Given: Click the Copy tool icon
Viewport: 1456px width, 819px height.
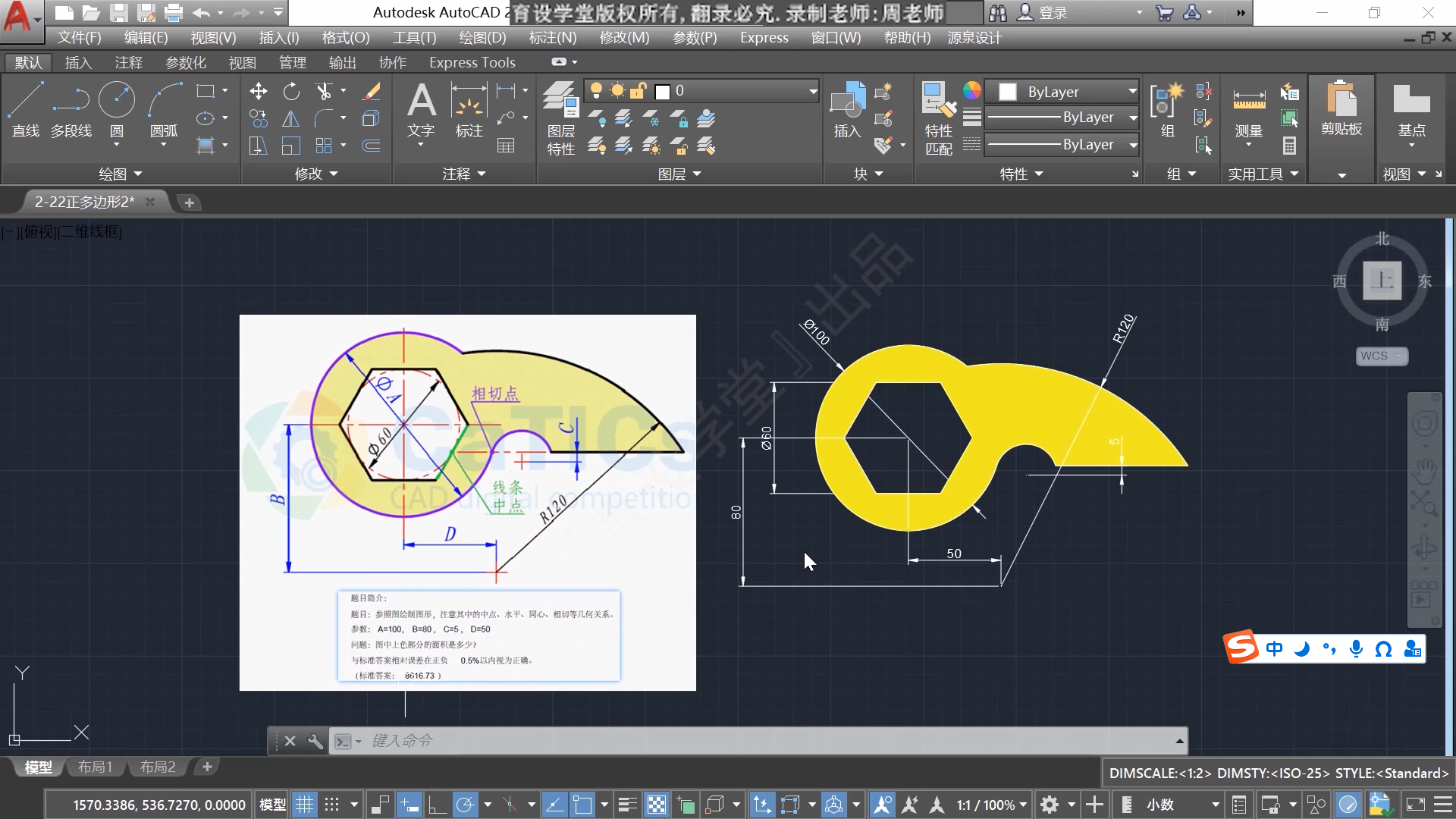Looking at the screenshot, I should point(259,118).
